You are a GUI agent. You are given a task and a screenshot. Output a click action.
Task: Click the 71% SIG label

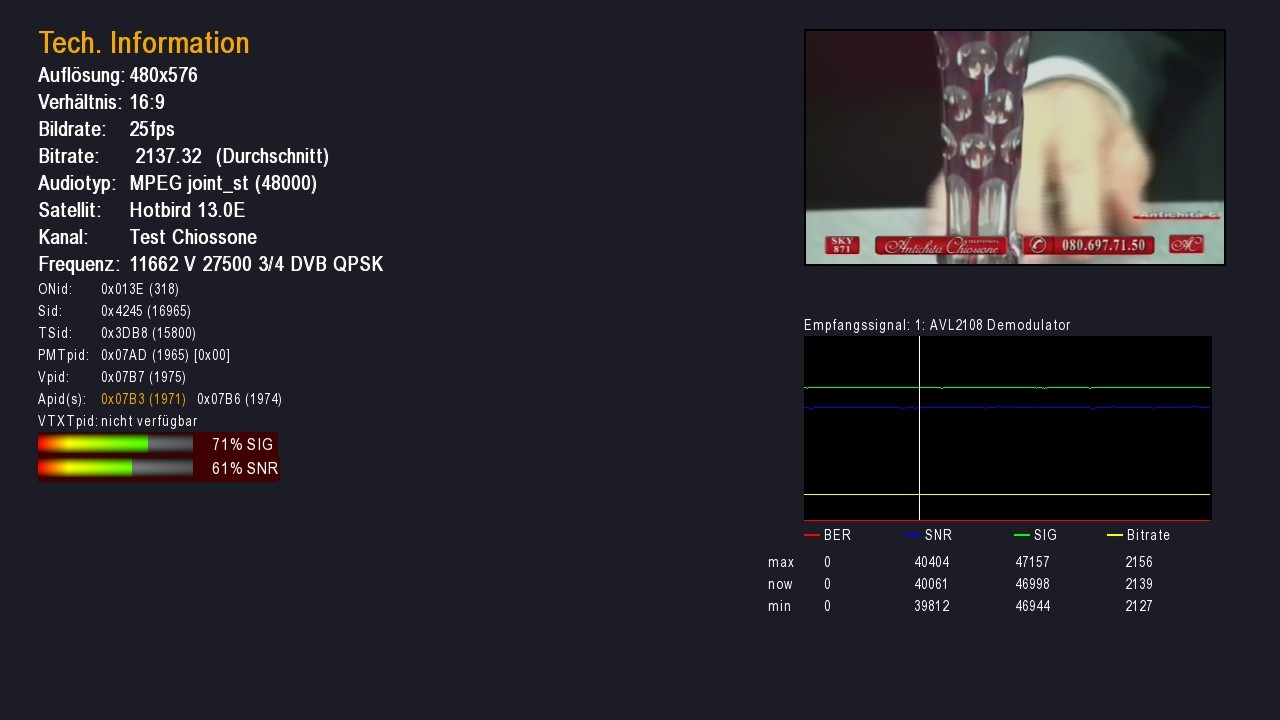pos(242,444)
